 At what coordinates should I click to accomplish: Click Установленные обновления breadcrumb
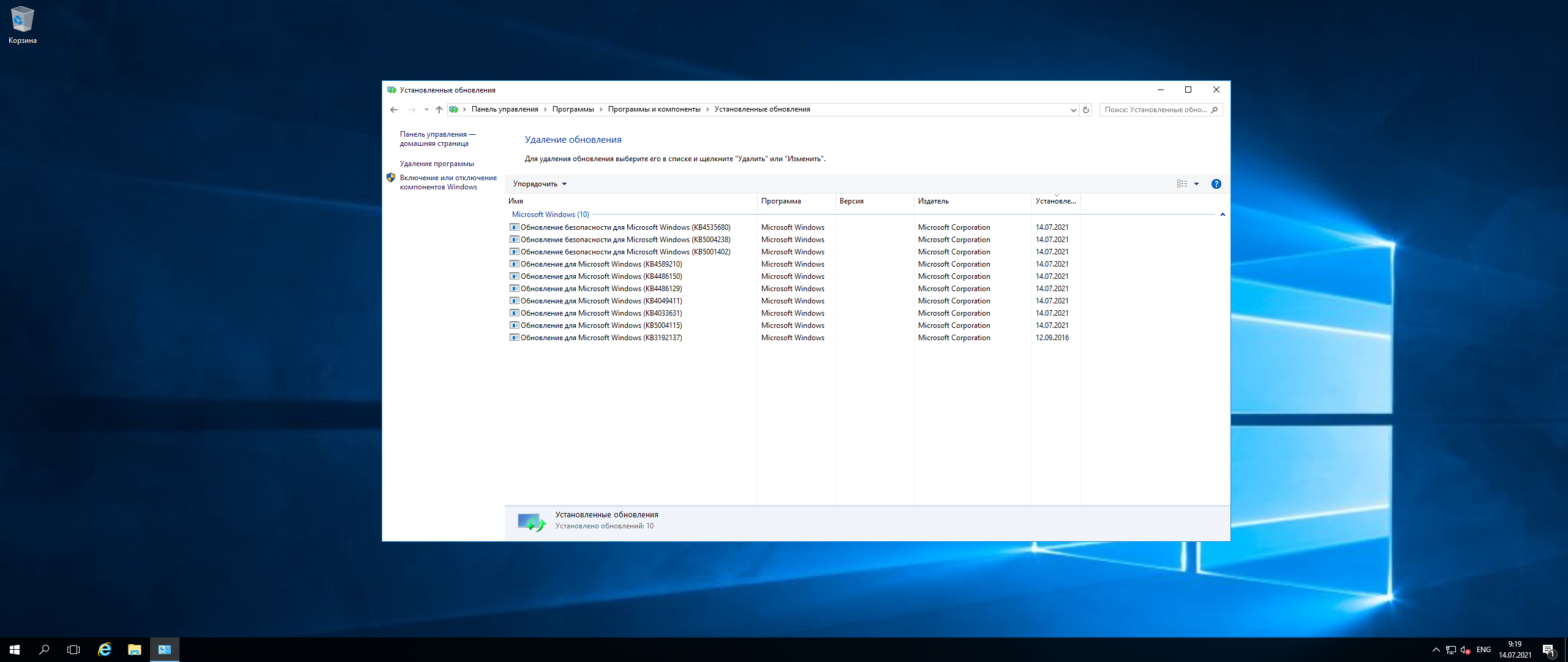[x=763, y=110]
